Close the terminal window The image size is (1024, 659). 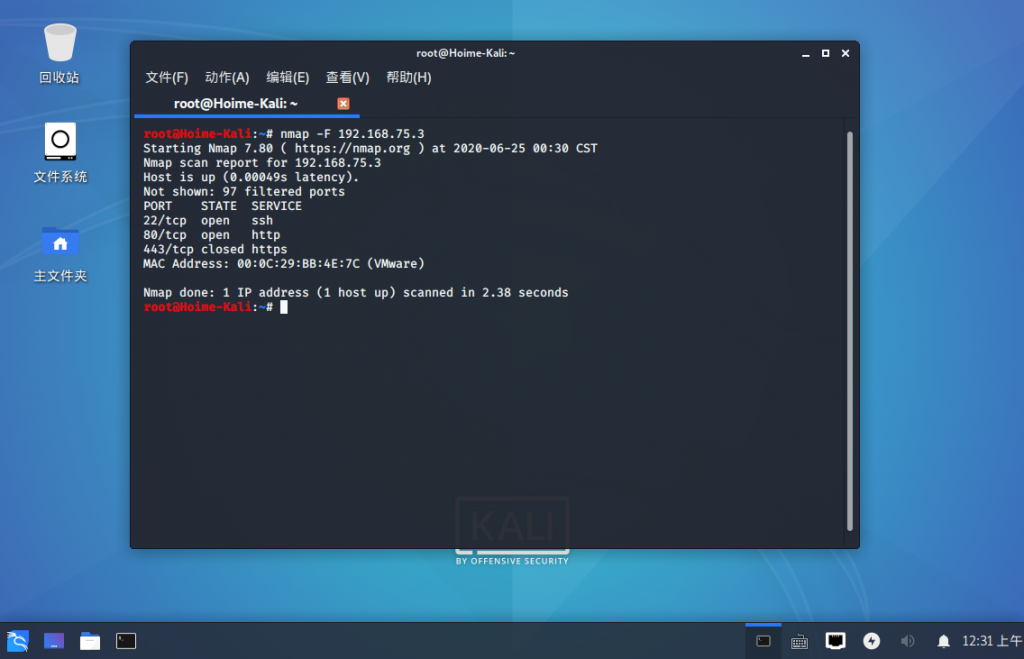click(x=845, y=53)
